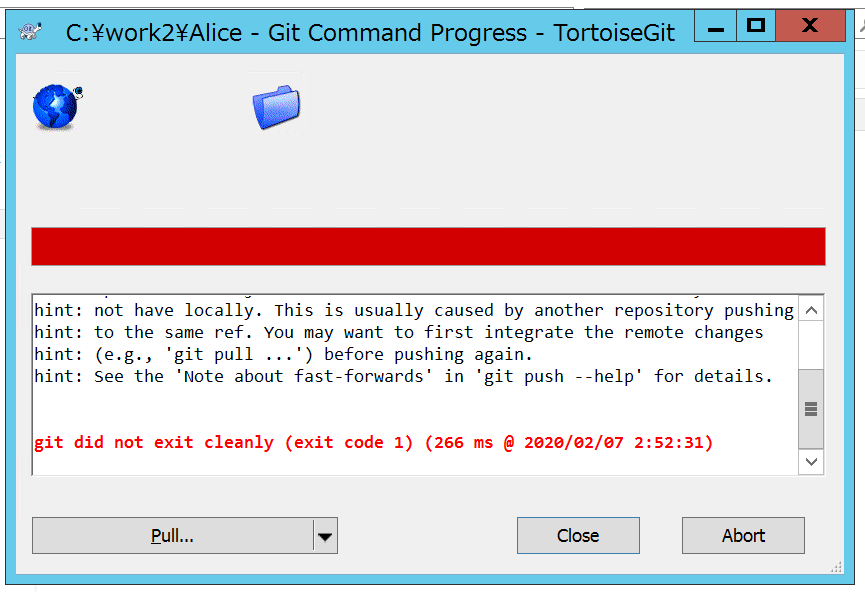Click the hint line mentioning 'git pull ...'

[283, 354]
